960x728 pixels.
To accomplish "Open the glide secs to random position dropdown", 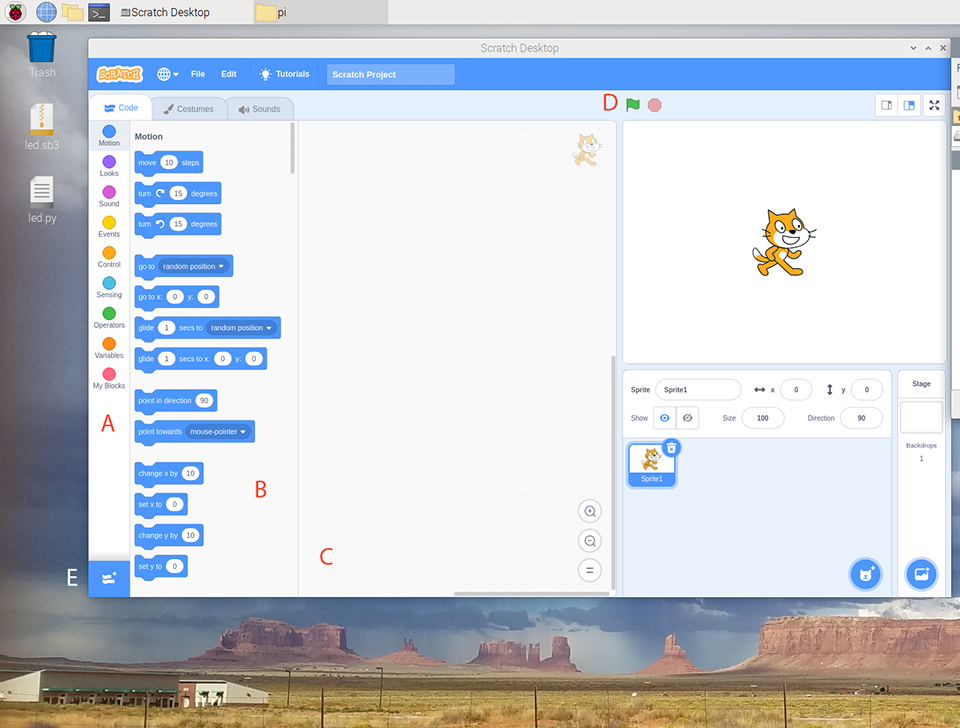I will tap(241, 328).
